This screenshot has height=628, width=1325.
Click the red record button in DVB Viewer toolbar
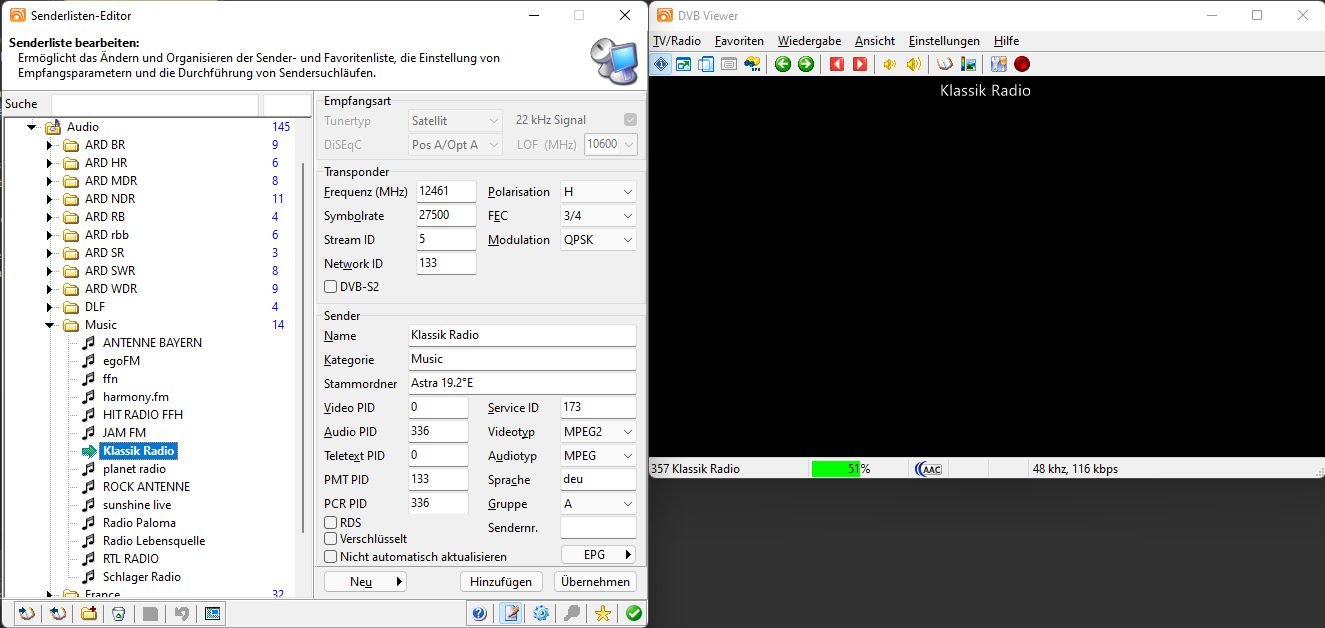(1021, 64)
